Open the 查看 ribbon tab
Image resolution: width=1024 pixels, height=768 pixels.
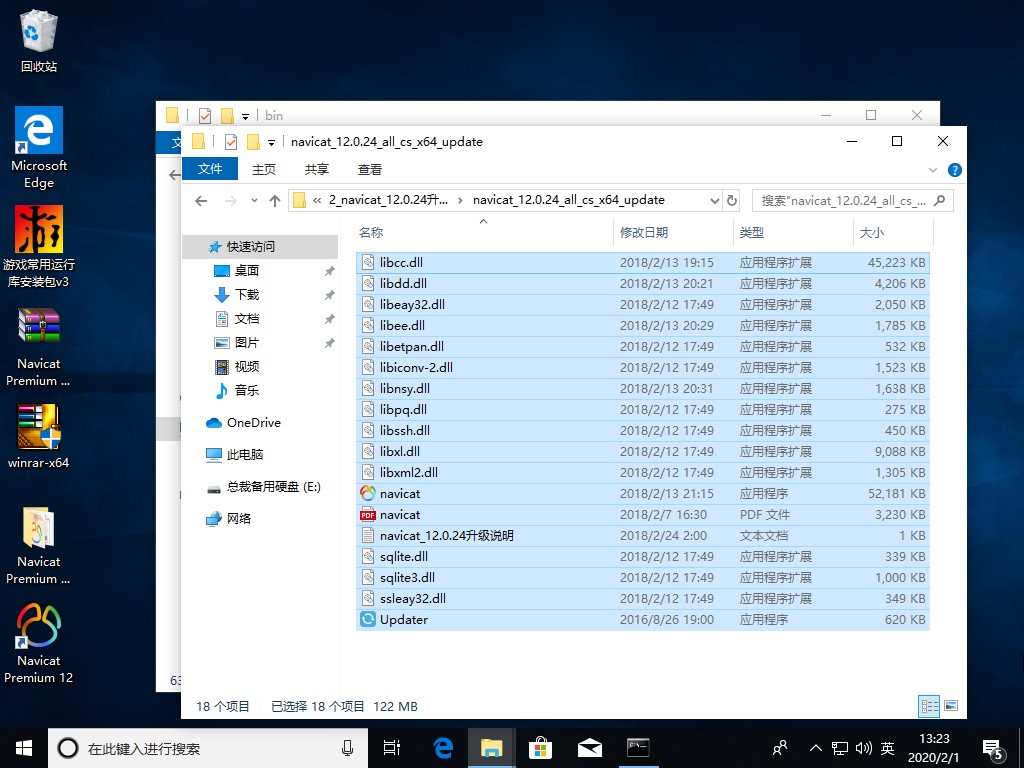[370, 170]
